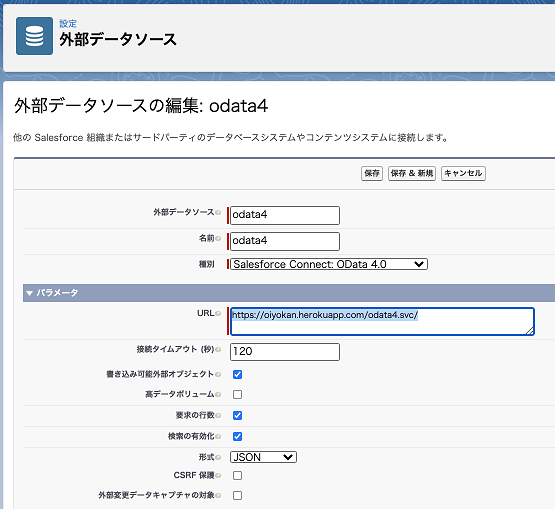Click help icon beside 要求の行数
The image size is (555, 509).
click(218, 415)
